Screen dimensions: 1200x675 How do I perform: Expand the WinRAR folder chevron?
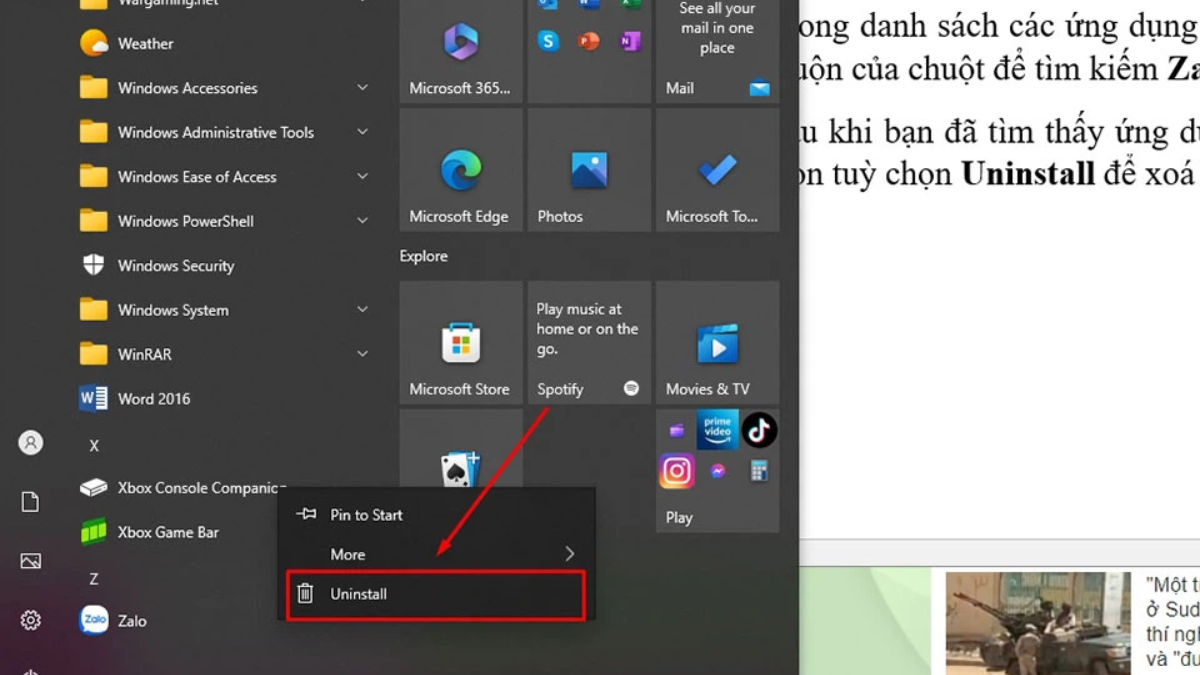[362, 354]
